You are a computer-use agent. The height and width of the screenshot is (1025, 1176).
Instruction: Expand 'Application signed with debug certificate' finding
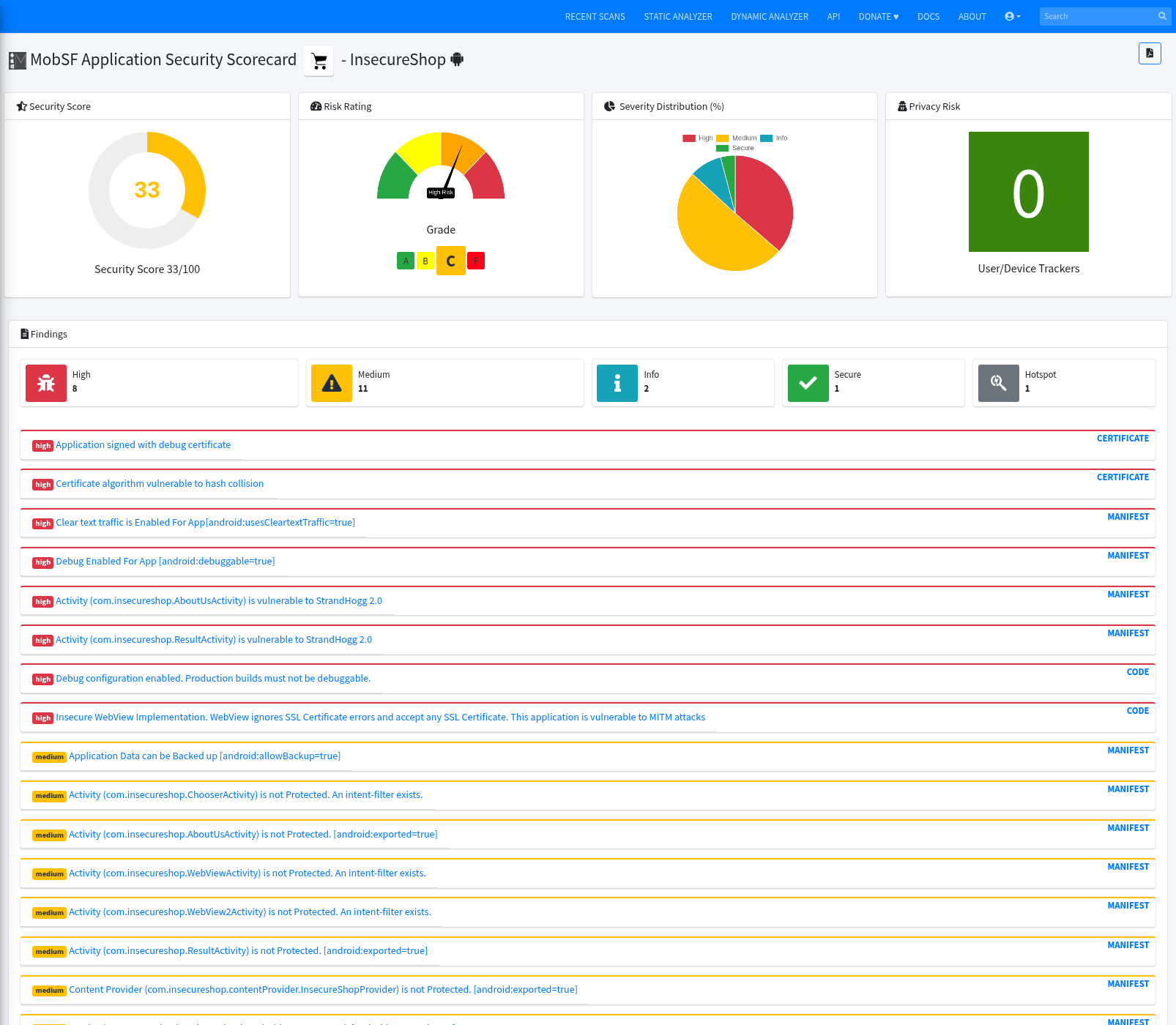[144, 444]
